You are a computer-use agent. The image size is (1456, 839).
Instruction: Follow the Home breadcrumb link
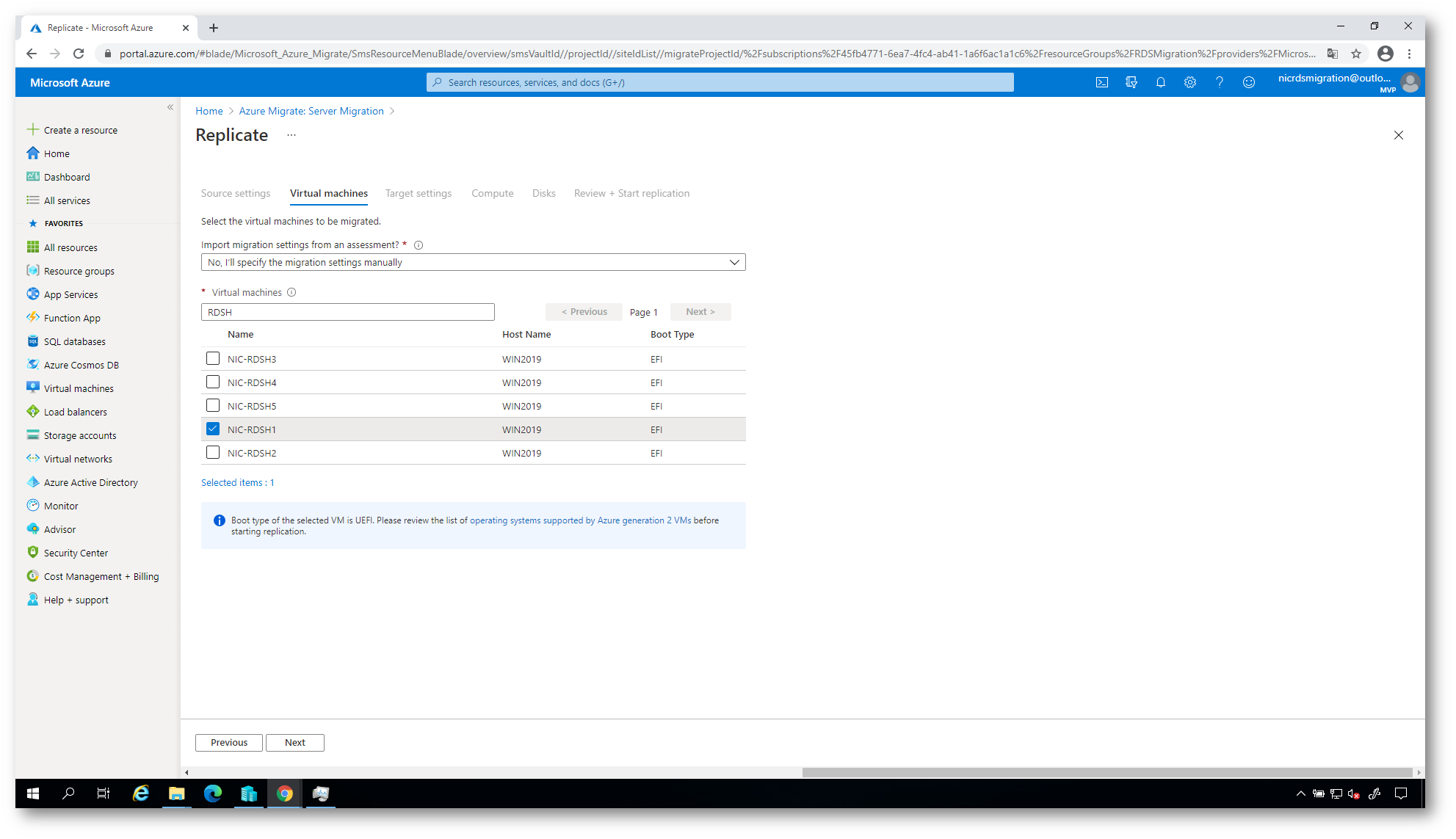[209, 111]
